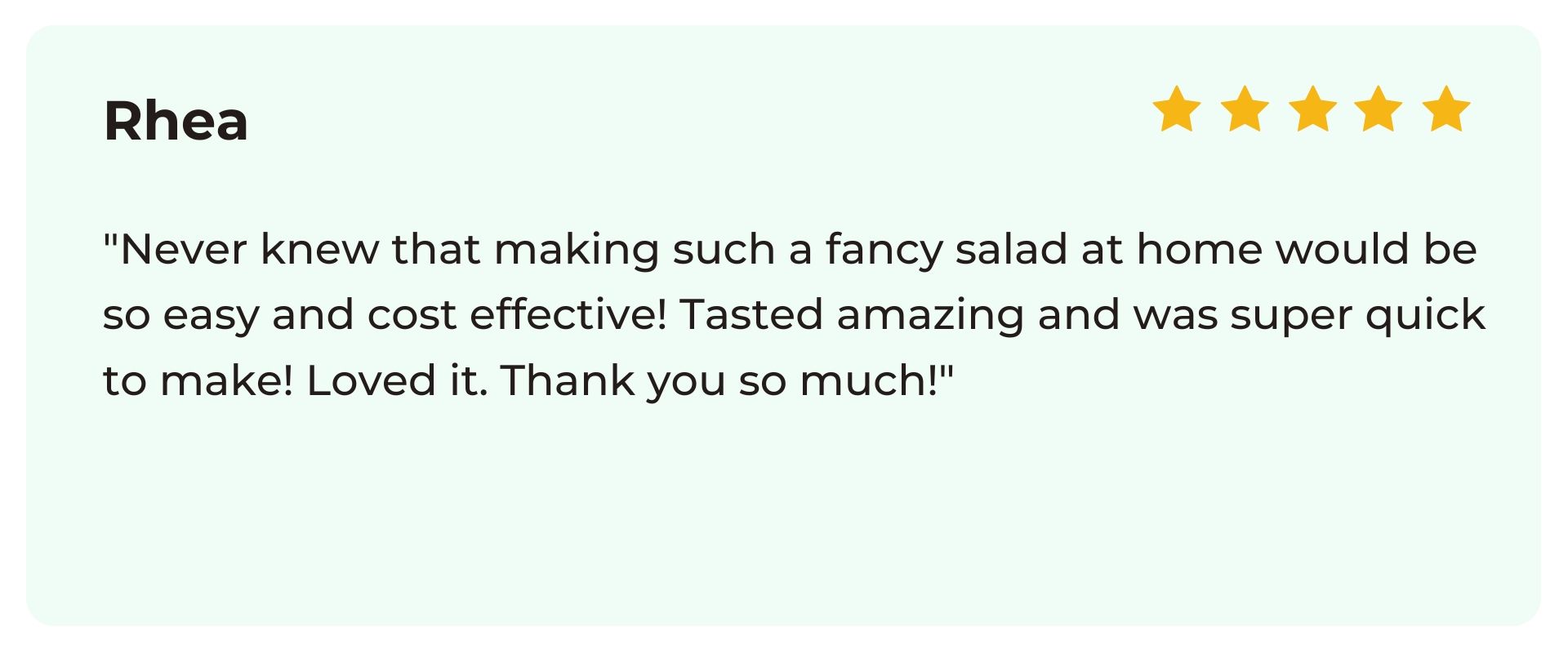Click the sentence "Loved it."
The image size is (1568, 653).
coord(397,381)
